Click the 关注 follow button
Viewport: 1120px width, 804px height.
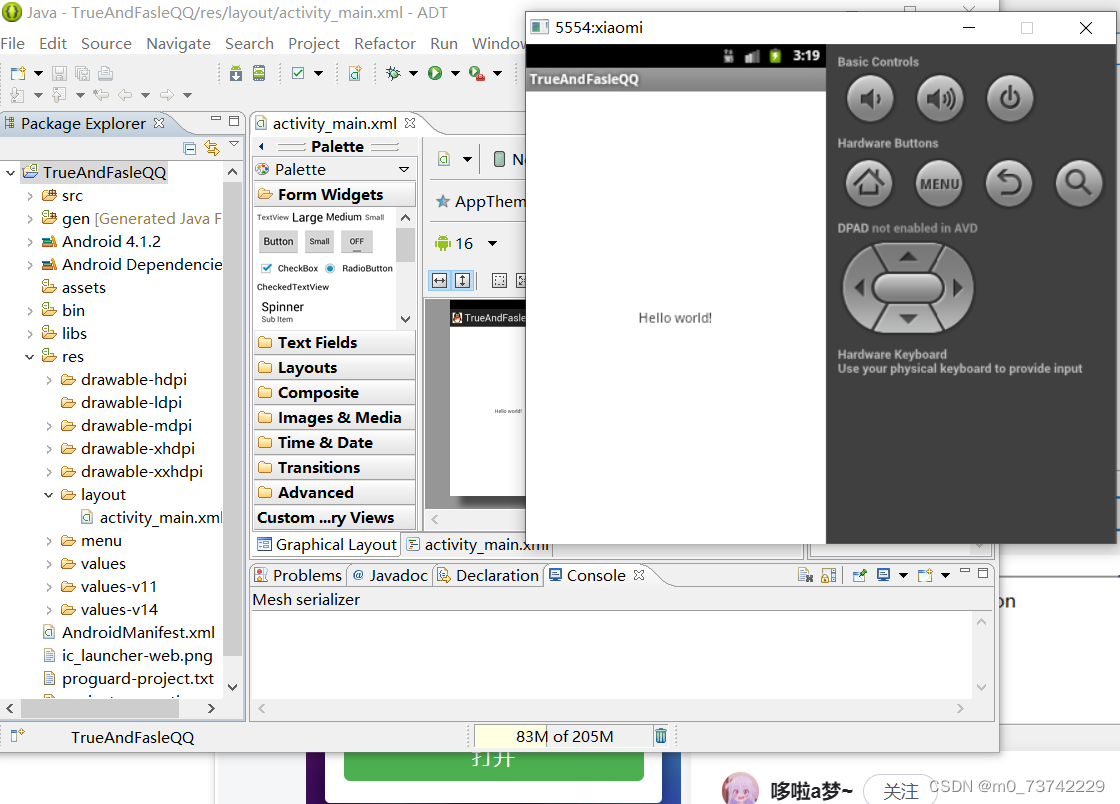tap(900, 790)
